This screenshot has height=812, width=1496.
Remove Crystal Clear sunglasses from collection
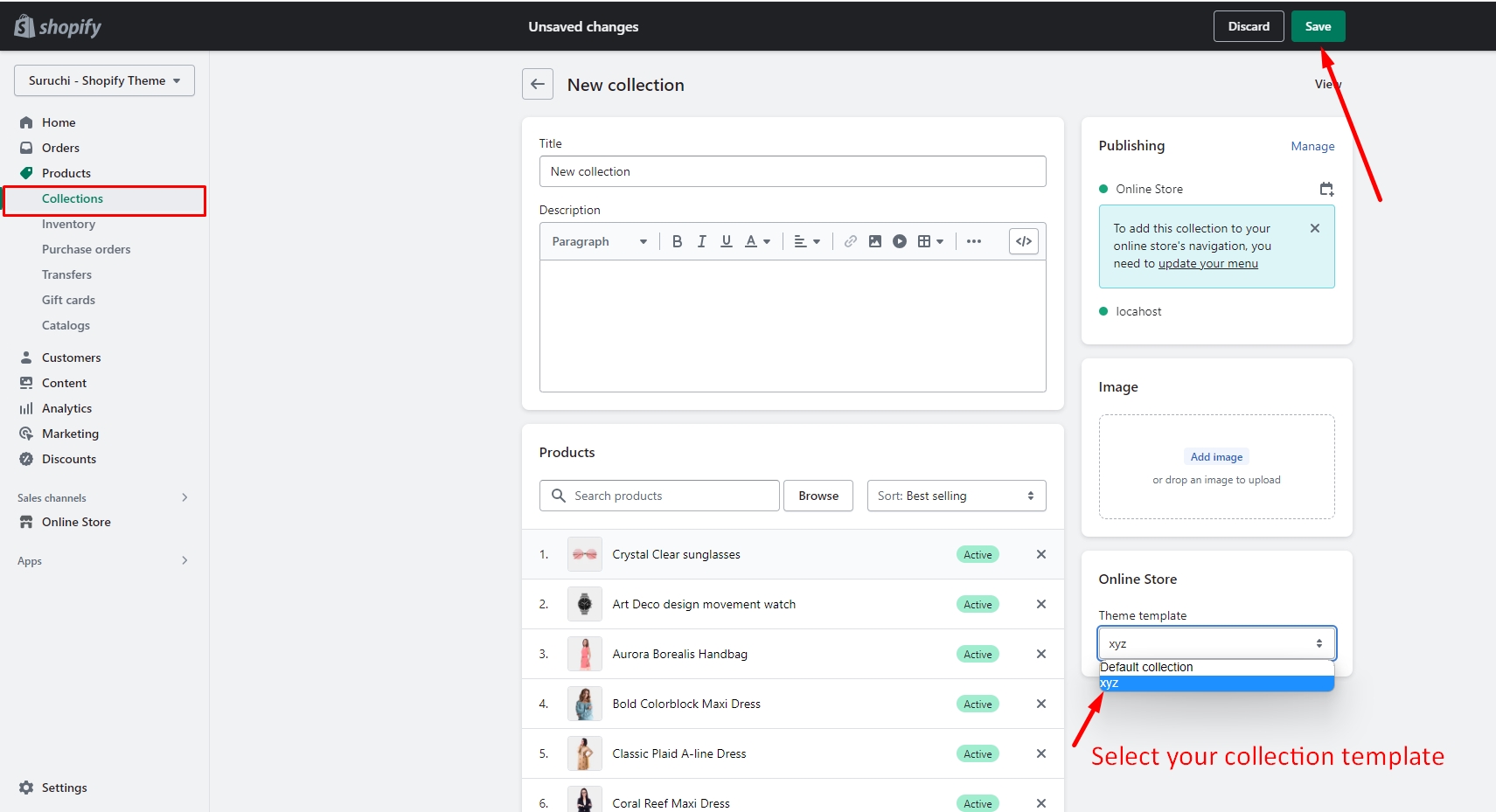1040,554
